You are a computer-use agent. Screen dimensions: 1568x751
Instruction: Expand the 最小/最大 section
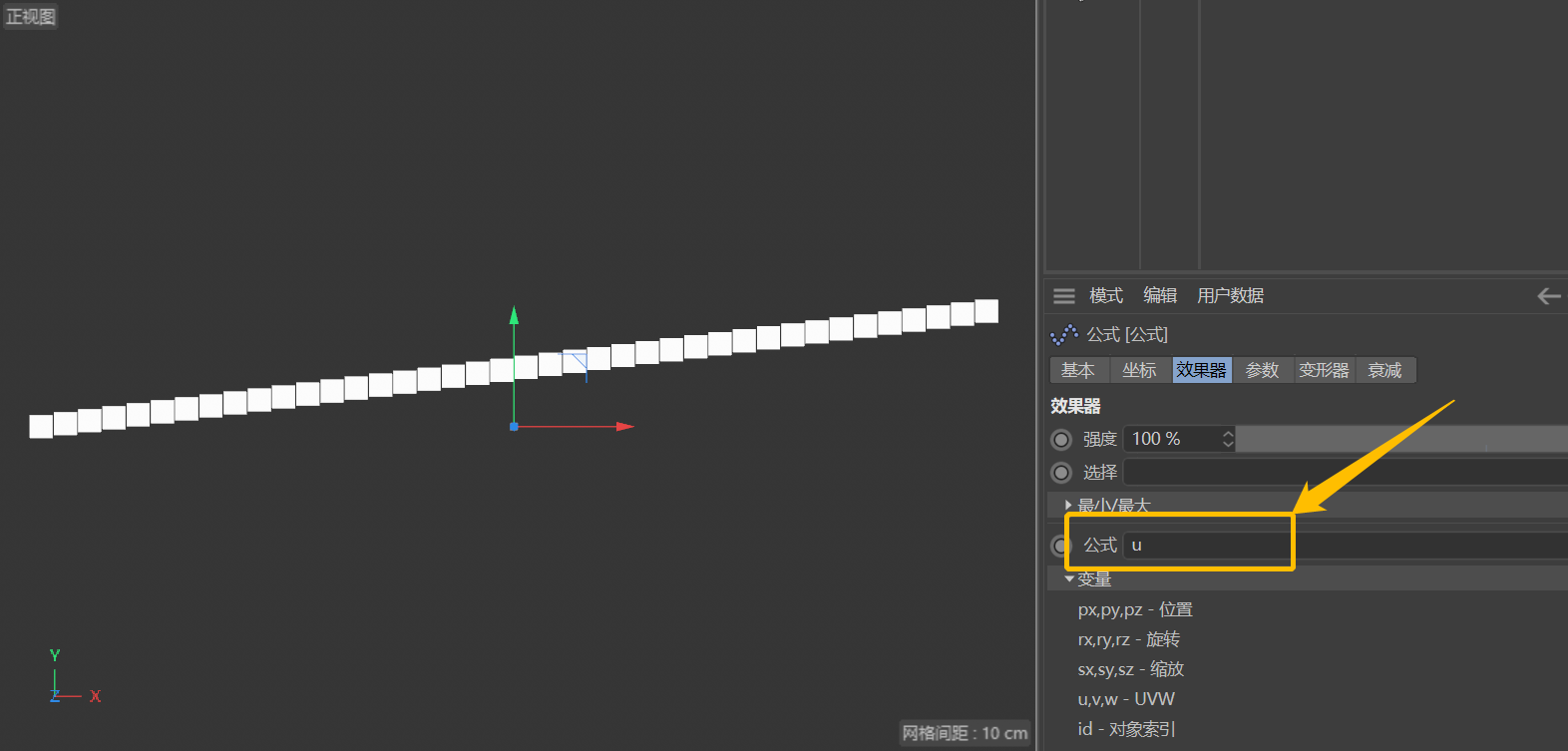[1068, 506]
